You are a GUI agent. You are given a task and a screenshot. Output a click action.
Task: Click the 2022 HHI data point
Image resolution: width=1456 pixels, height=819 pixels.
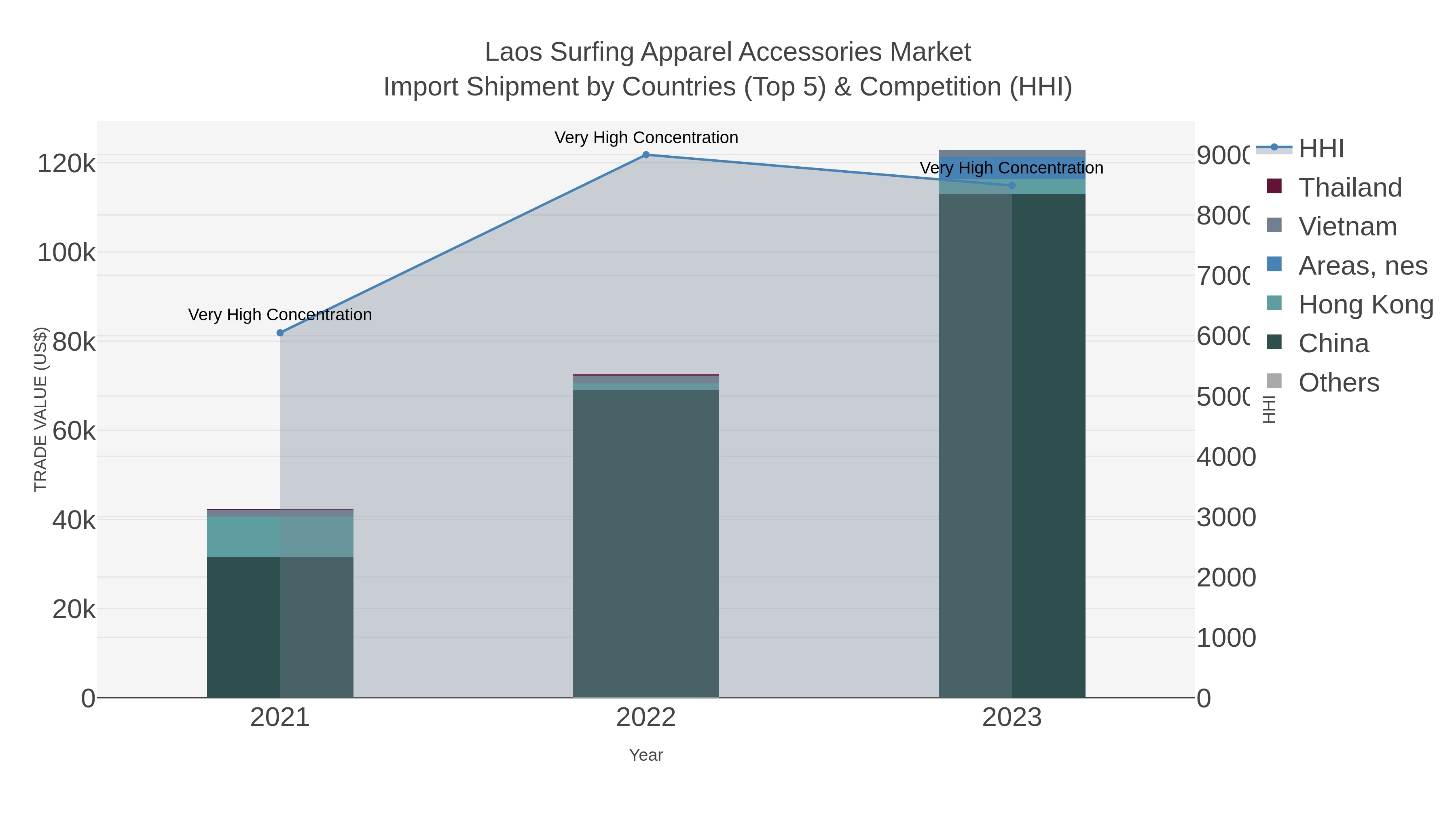[x=646, y=155]
